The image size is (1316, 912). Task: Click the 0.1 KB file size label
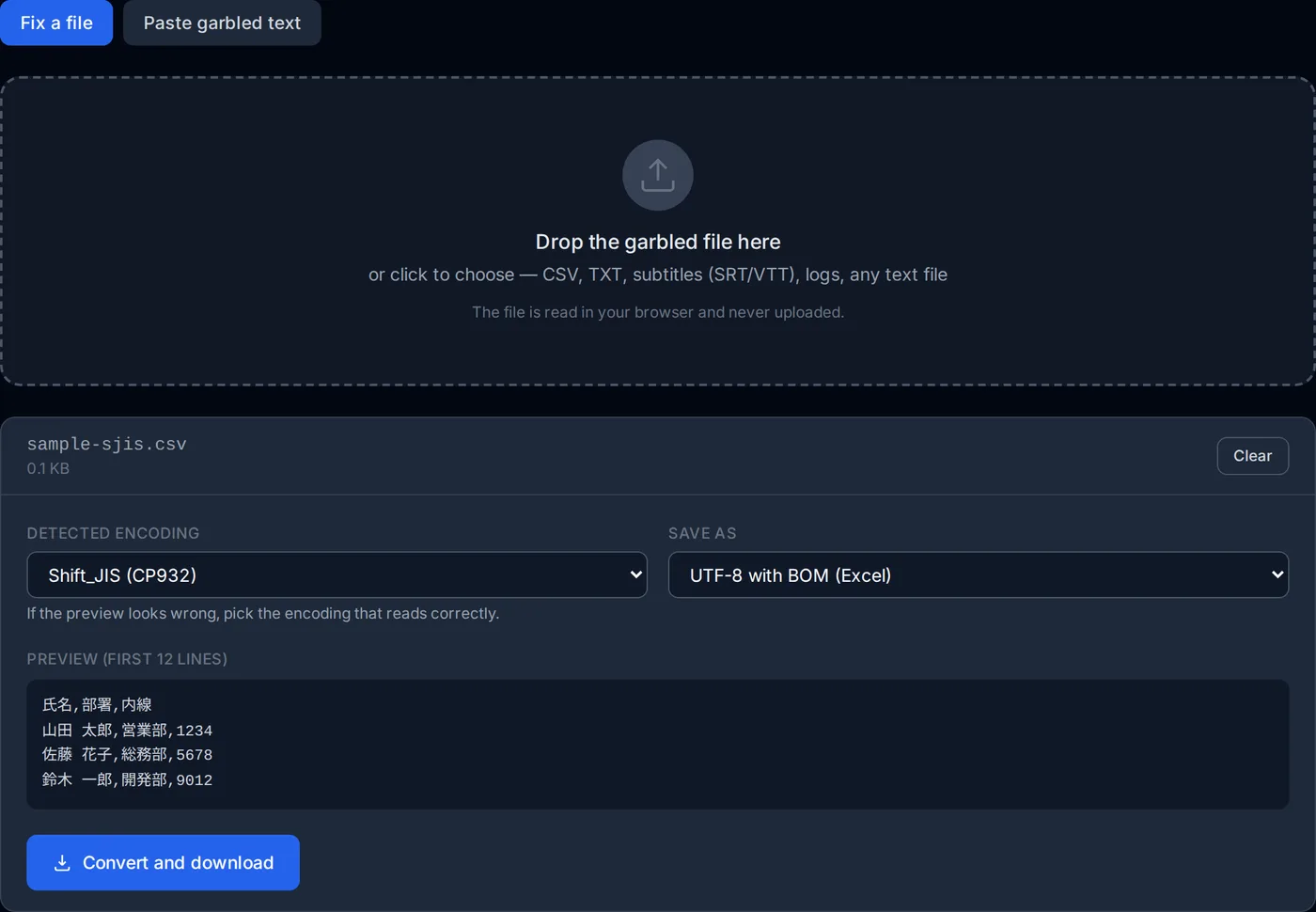pos(48,468)
